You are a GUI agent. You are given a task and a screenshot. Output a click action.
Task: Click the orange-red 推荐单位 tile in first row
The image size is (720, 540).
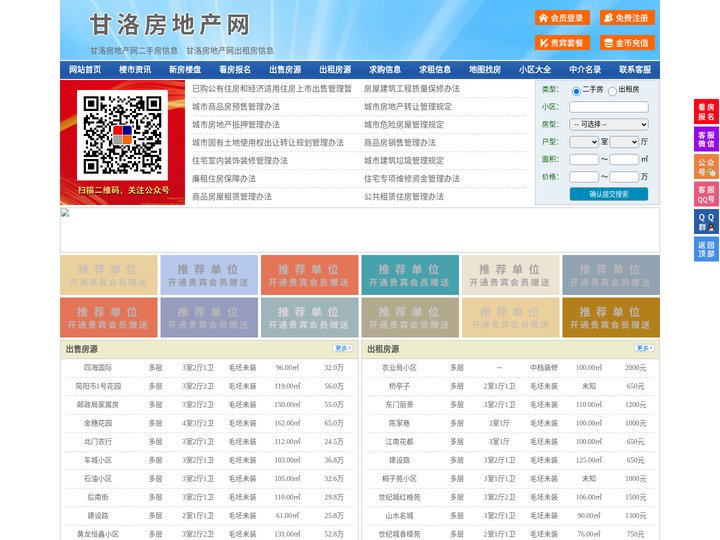(309, 275)
